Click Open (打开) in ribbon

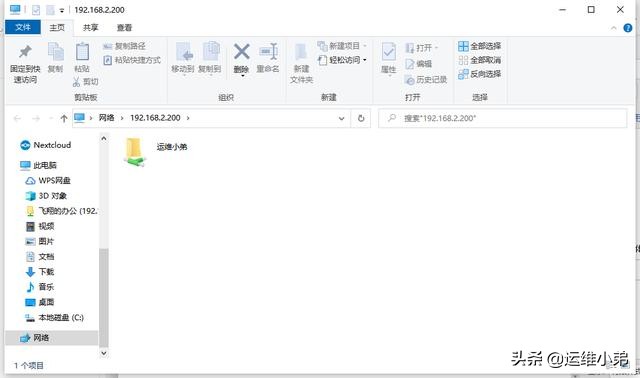coord(421,48)
